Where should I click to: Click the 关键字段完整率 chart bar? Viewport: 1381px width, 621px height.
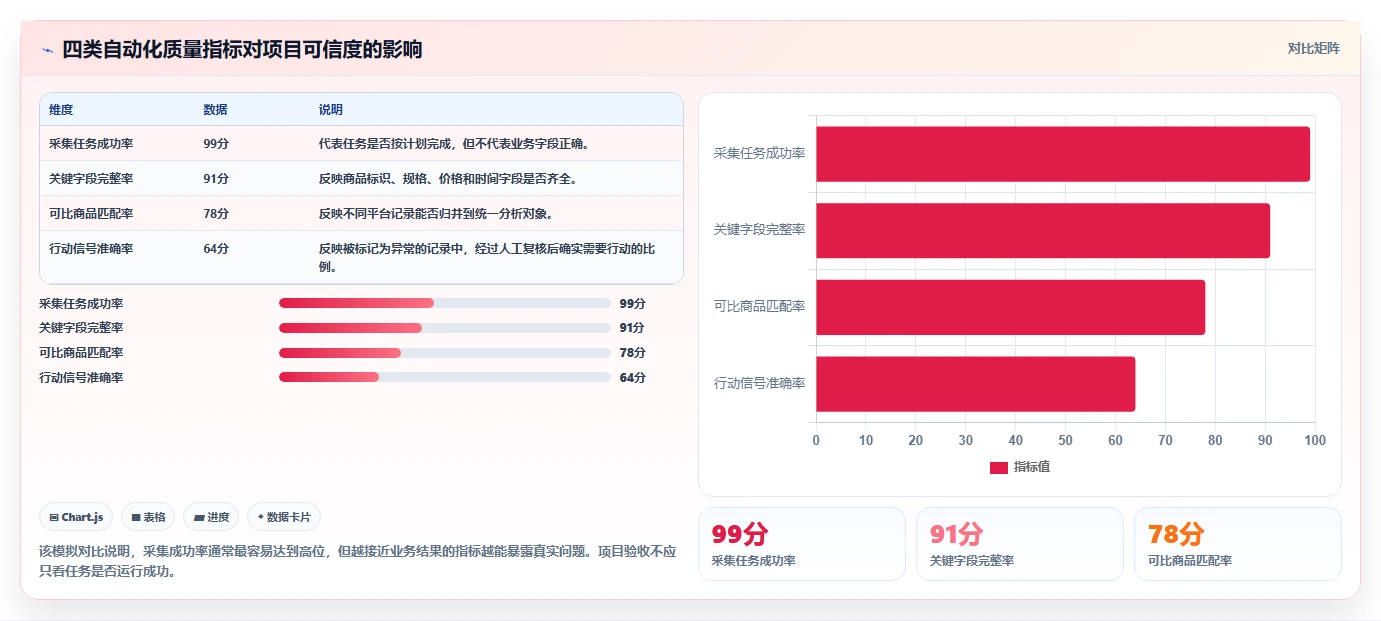(1043, 230)
